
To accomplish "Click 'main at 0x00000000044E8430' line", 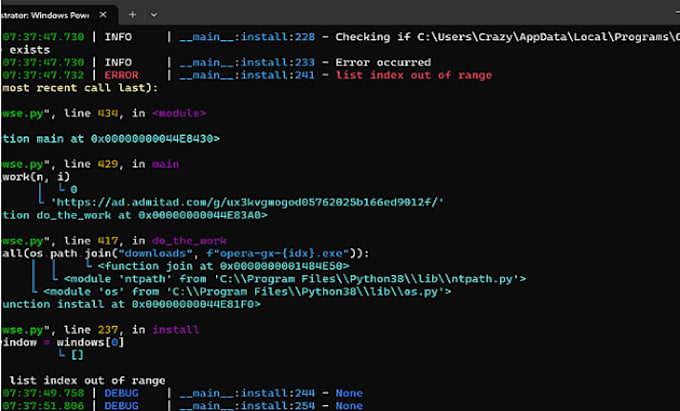I will point(111,139).
